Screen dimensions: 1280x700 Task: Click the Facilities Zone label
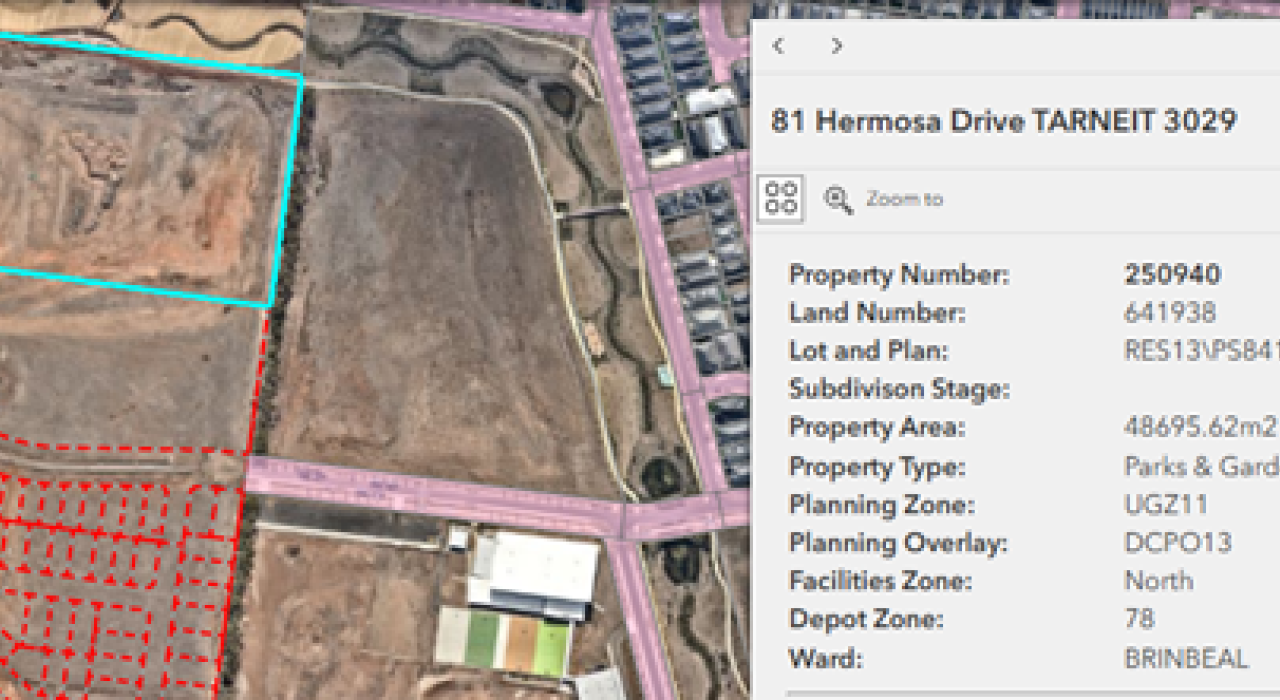coord(880,581)
